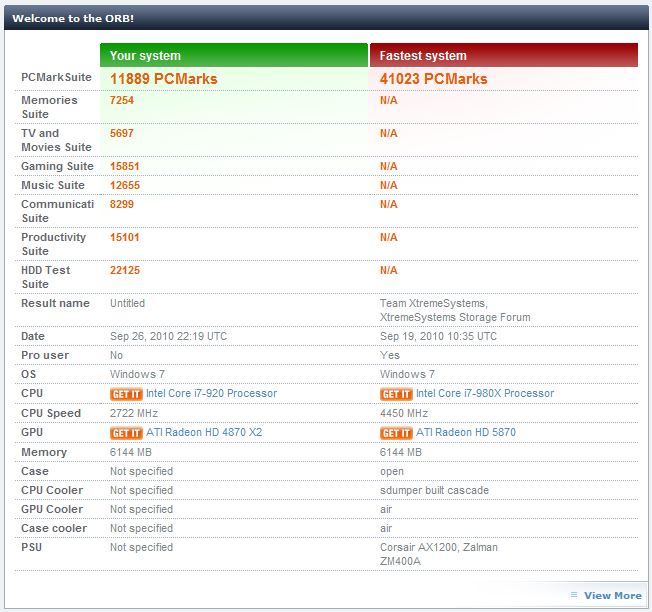Click the Sep 26, 2010 22:19 UTC date
652x612 pixels.
[x=168, y=336]
